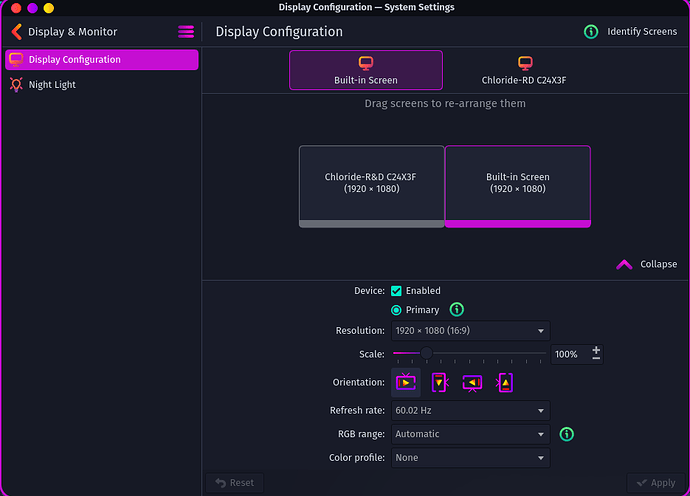
Task: Click info icon next to Primary
Action: tap(457, 310)
